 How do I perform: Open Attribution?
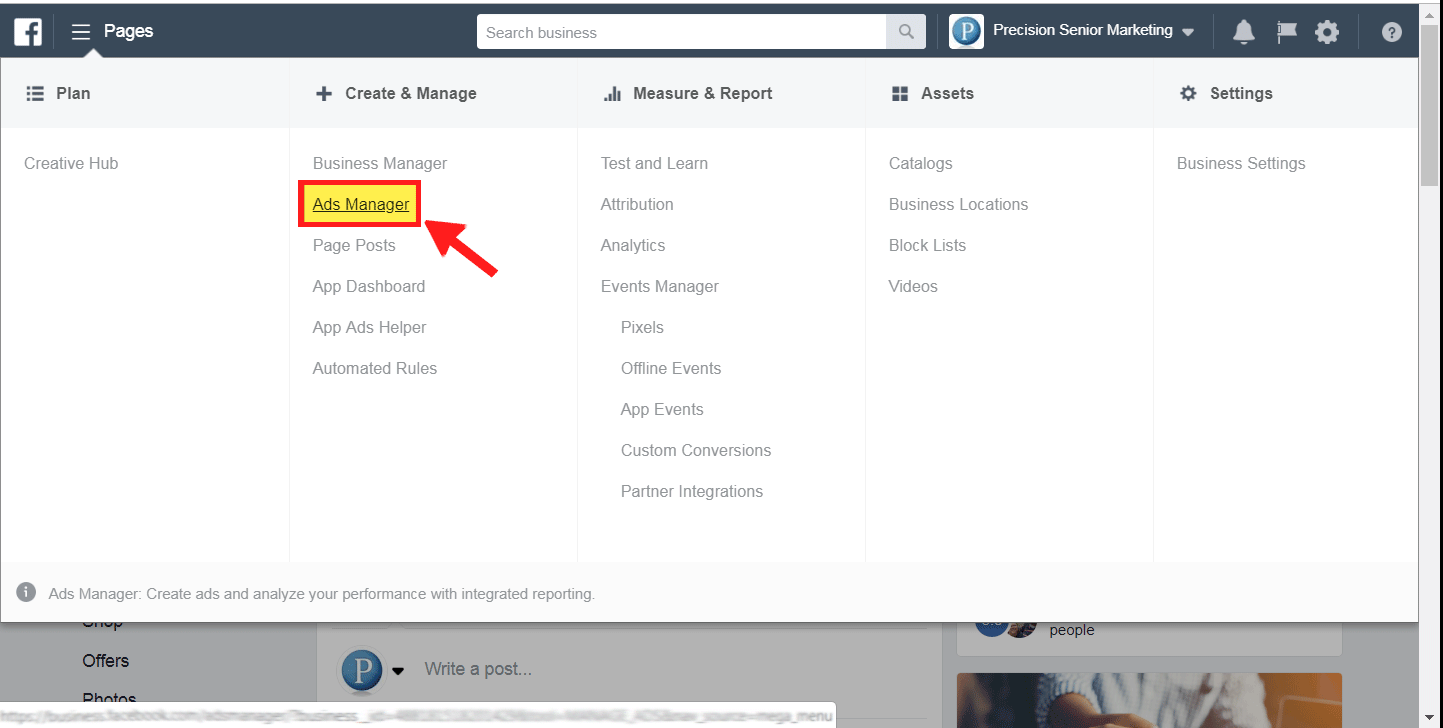tap(637, 204)
